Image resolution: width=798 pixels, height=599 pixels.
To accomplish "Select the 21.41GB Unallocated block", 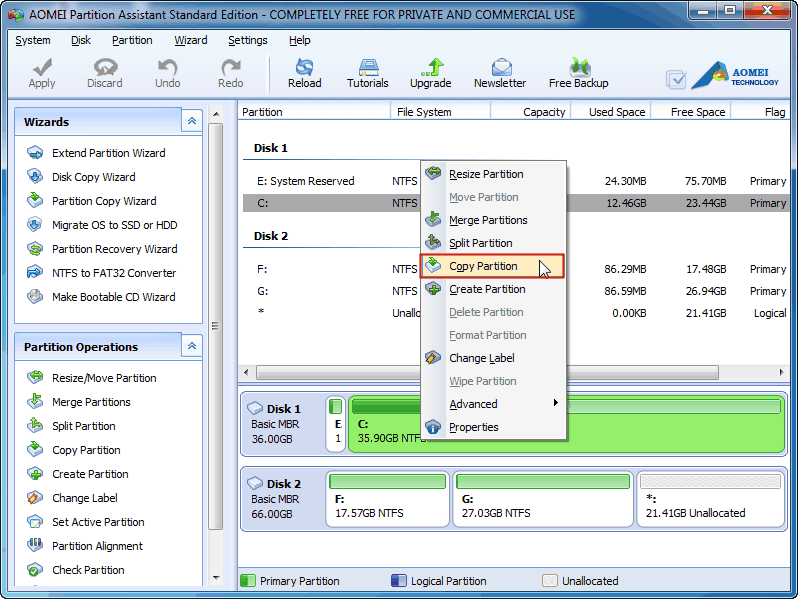I will pos(710,499).
